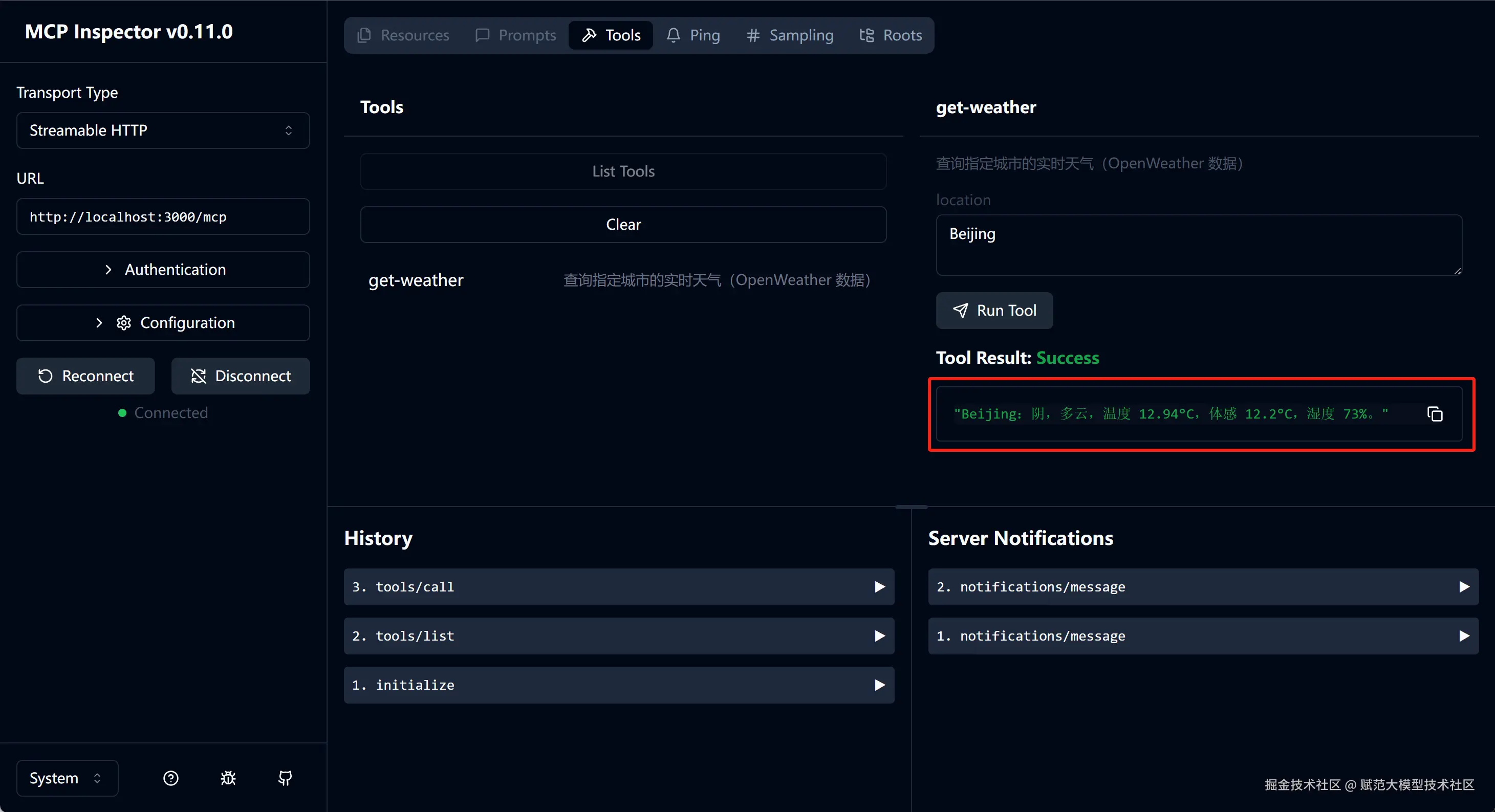Copy the tool result text
This screenshot has height=812, width=1495.
coord(1435,414)
